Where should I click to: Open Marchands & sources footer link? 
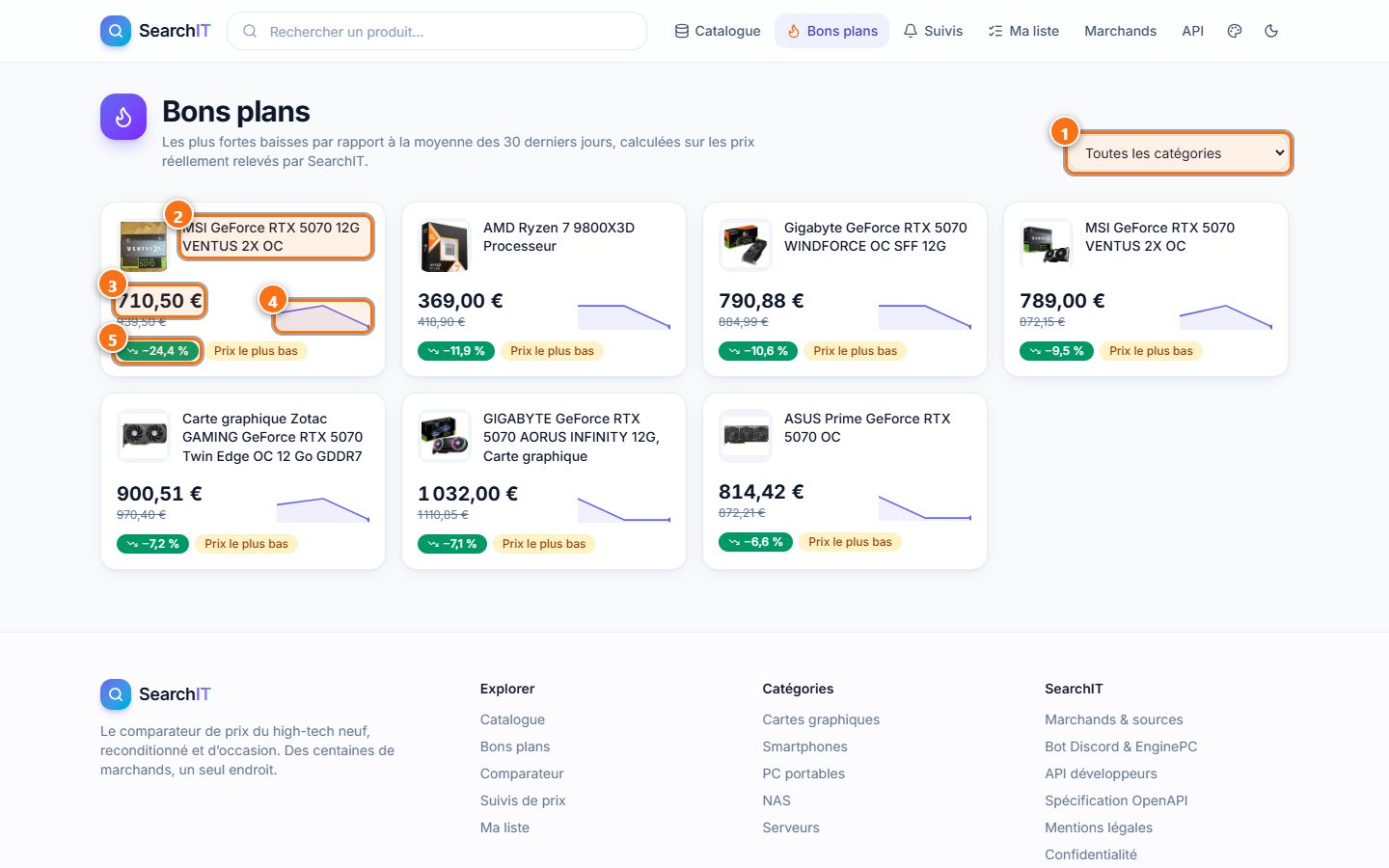tap(1114, 719)
